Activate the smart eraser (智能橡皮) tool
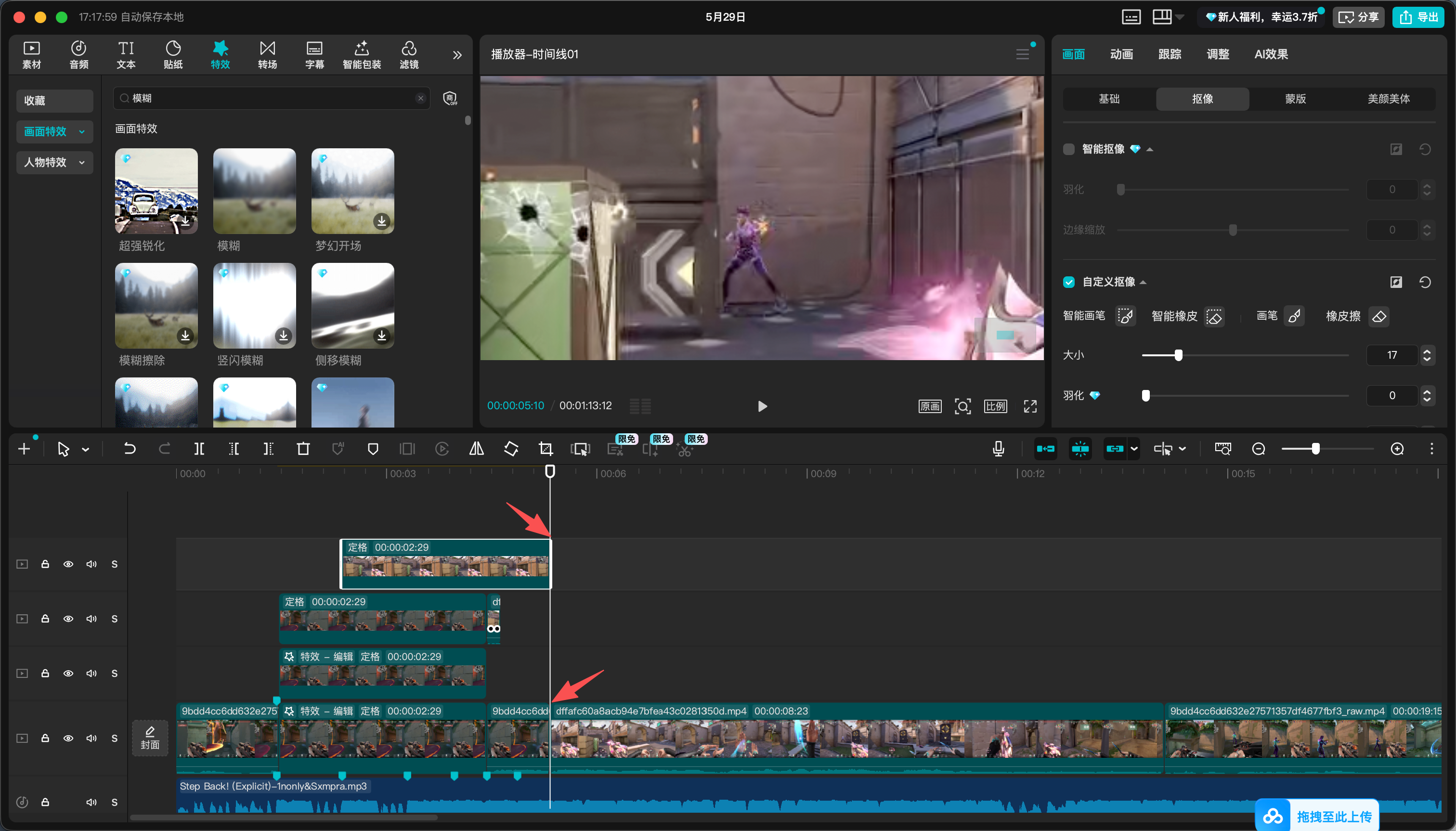The height and width of the screenshot is (831, 1456). tap(1214, 316)
